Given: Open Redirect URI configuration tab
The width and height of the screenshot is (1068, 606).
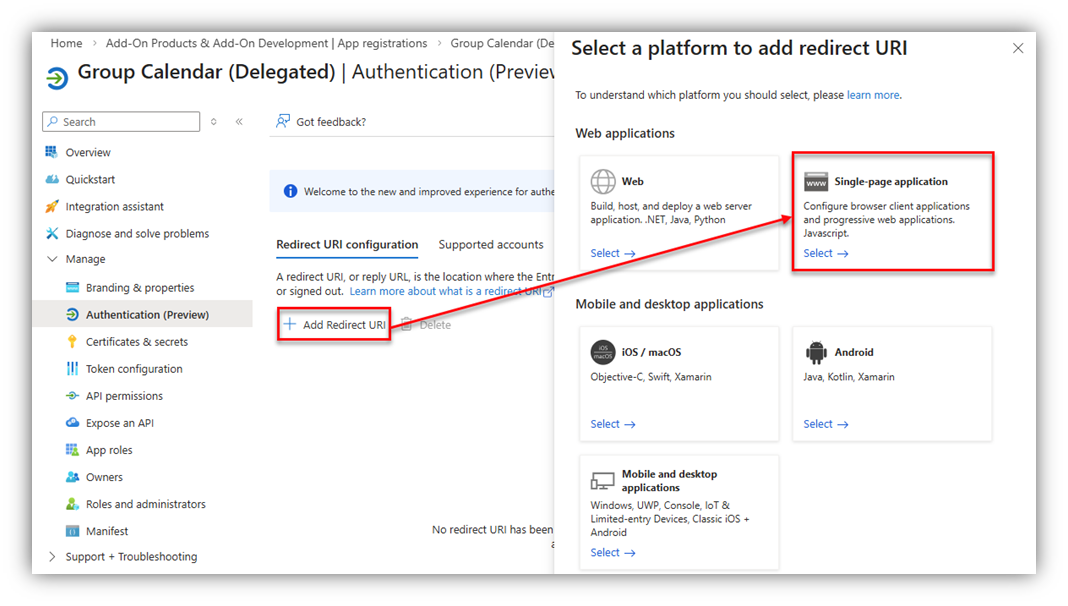Looking at the screenshot, I should click(x=347, y=244).
